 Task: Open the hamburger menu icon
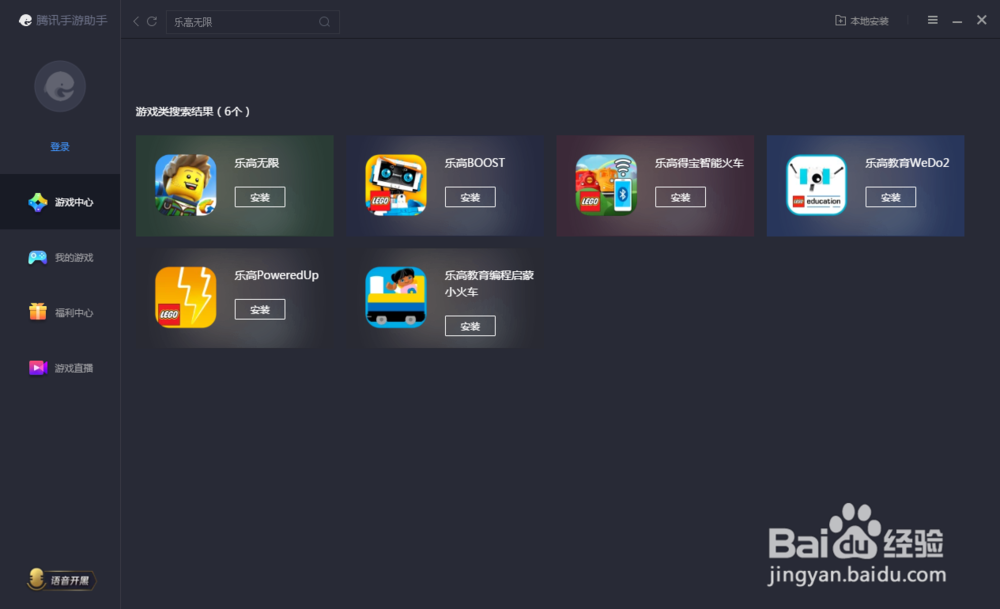click(932, 20)
